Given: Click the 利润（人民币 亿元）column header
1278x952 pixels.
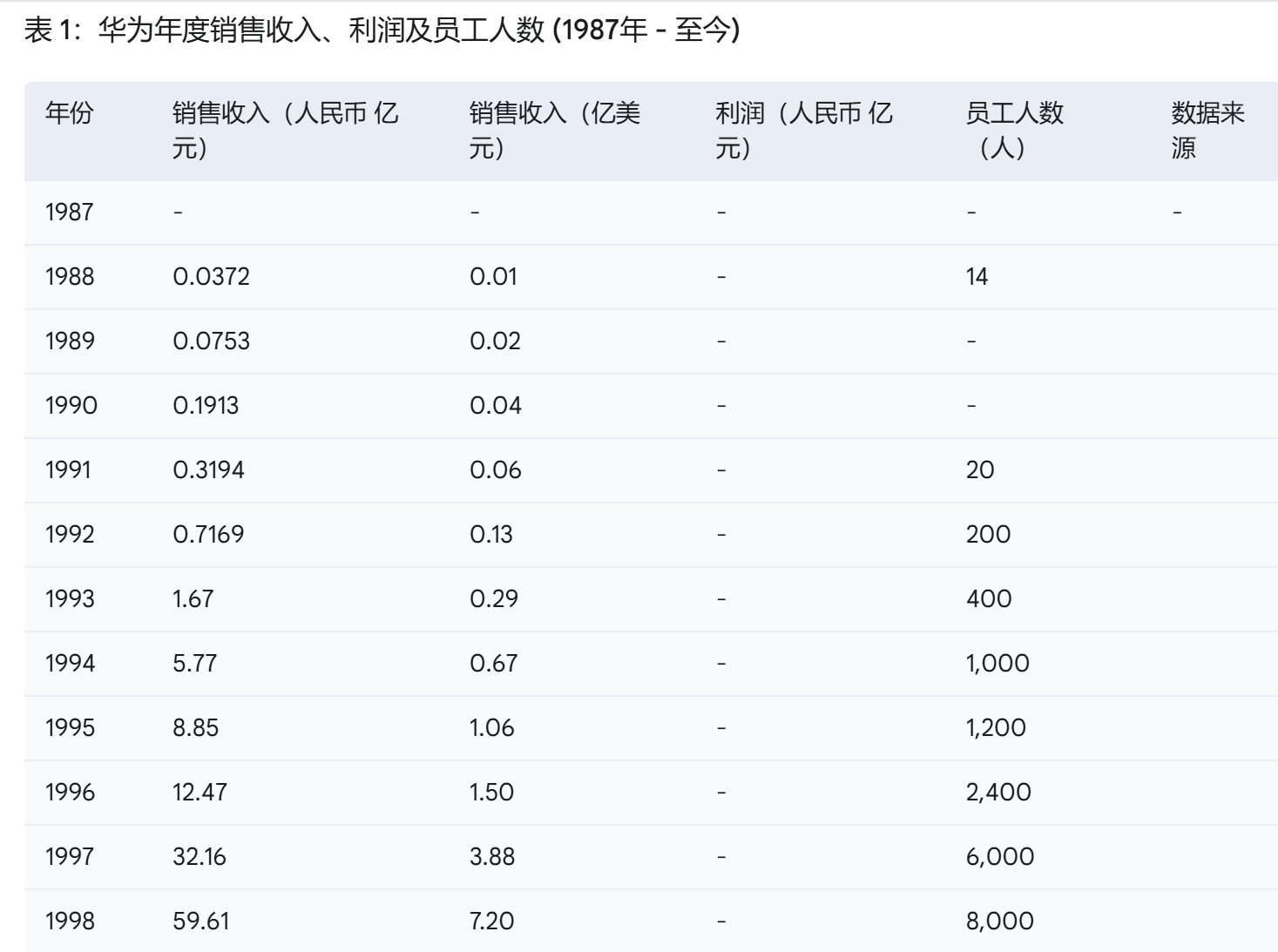Looking at the screenshot, I should pyautogui.click(x=803, y=130).
